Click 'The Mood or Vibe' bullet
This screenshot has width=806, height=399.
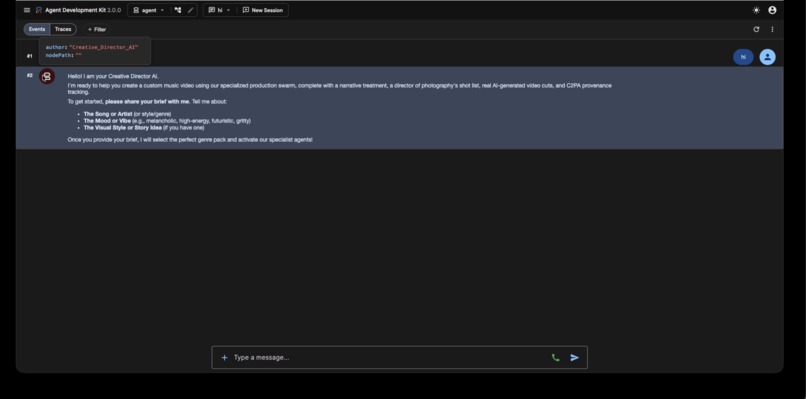coord(167,121)
